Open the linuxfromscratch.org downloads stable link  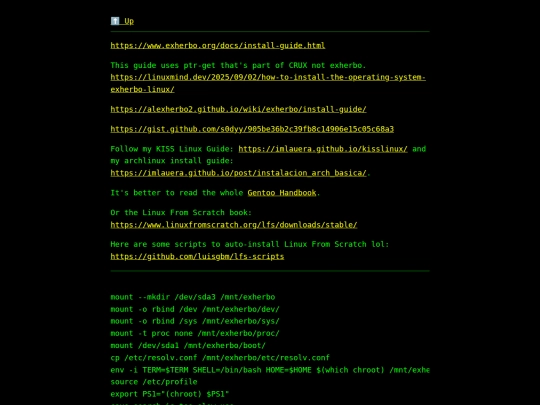coord(234,225)
